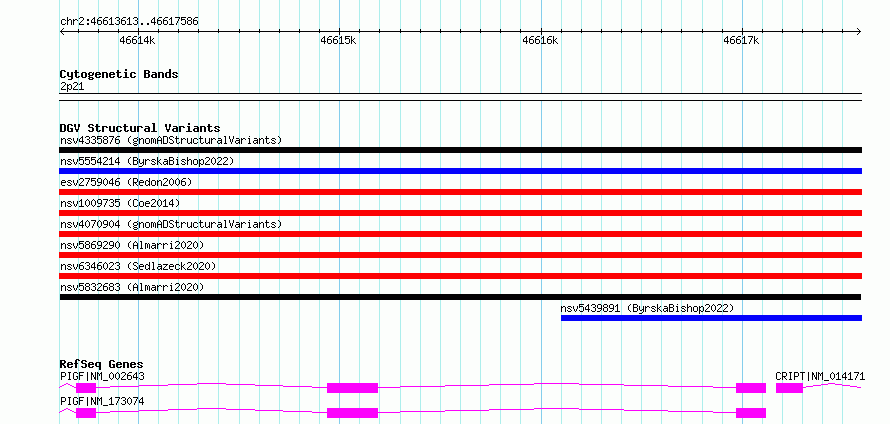Click the red bar under nsv4070904

(461, 234)
